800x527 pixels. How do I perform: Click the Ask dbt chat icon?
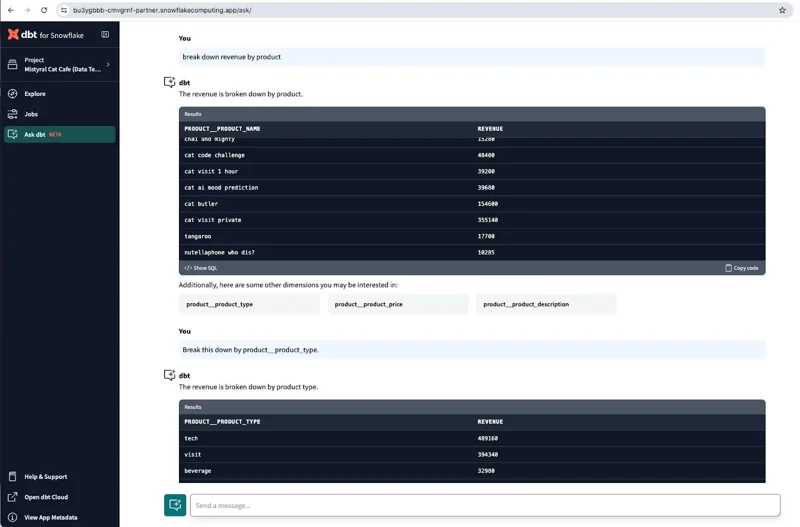(x=13, y=134)
